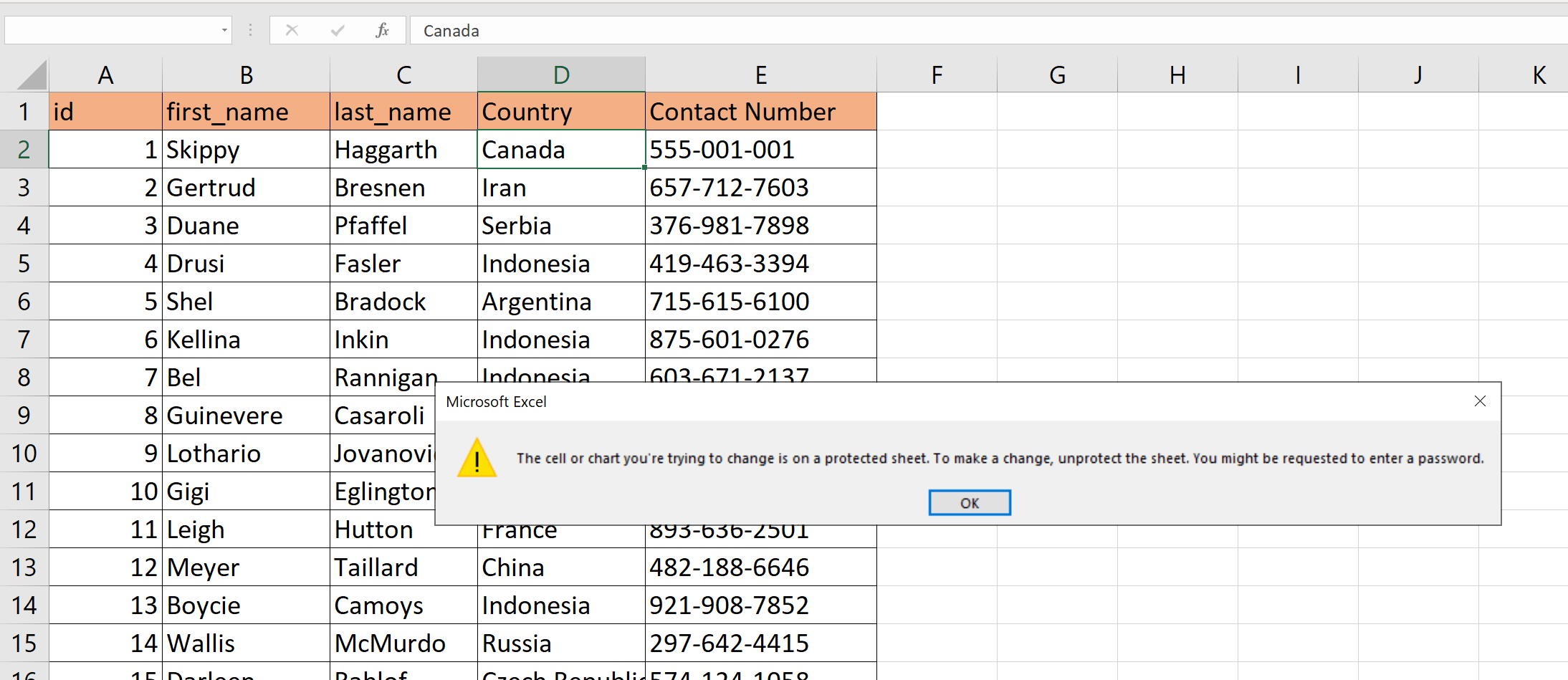This screenshot has height=680, width=1568.
Task: Click the Insert Function fx icon
Action: [382, 30]
